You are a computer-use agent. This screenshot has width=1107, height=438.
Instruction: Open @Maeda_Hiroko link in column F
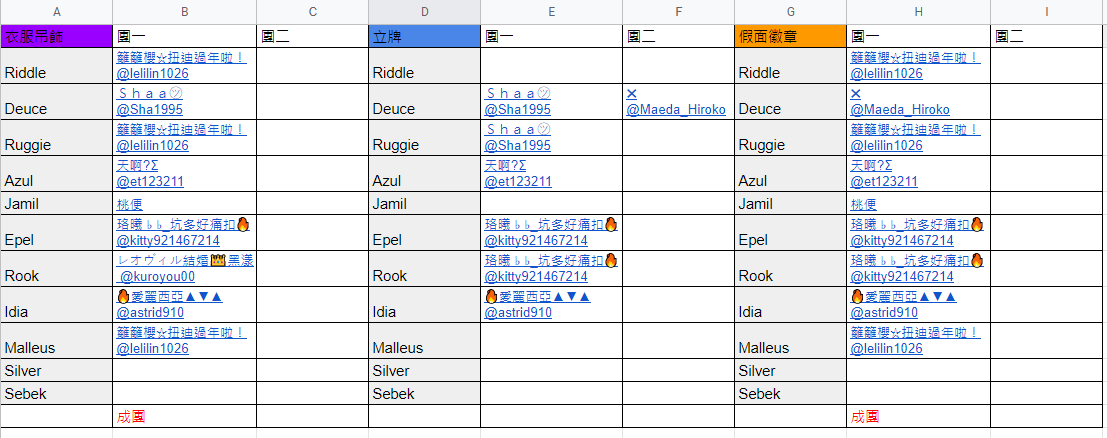(676, 110)
